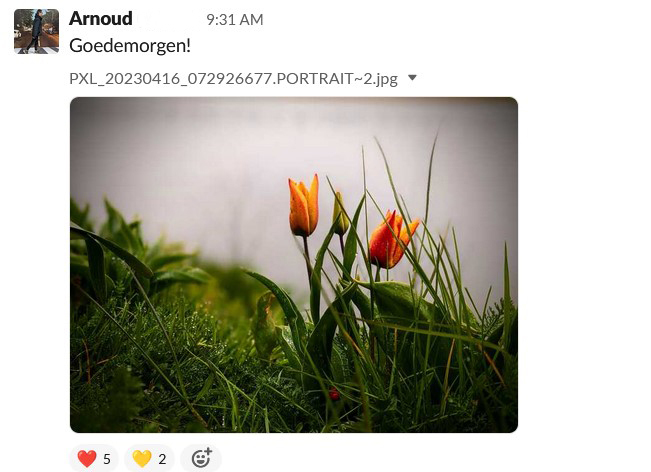651x472 pixels.
Task: Collapse the image with the filename arrow
Action: point(412,78)
